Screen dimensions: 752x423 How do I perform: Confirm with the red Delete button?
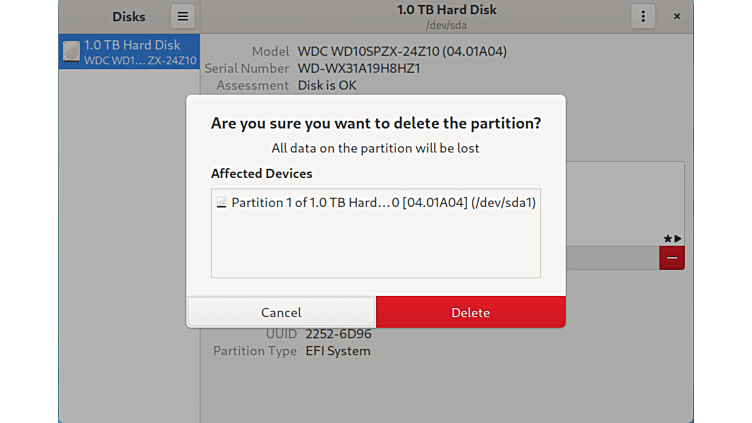coord(470,312)
